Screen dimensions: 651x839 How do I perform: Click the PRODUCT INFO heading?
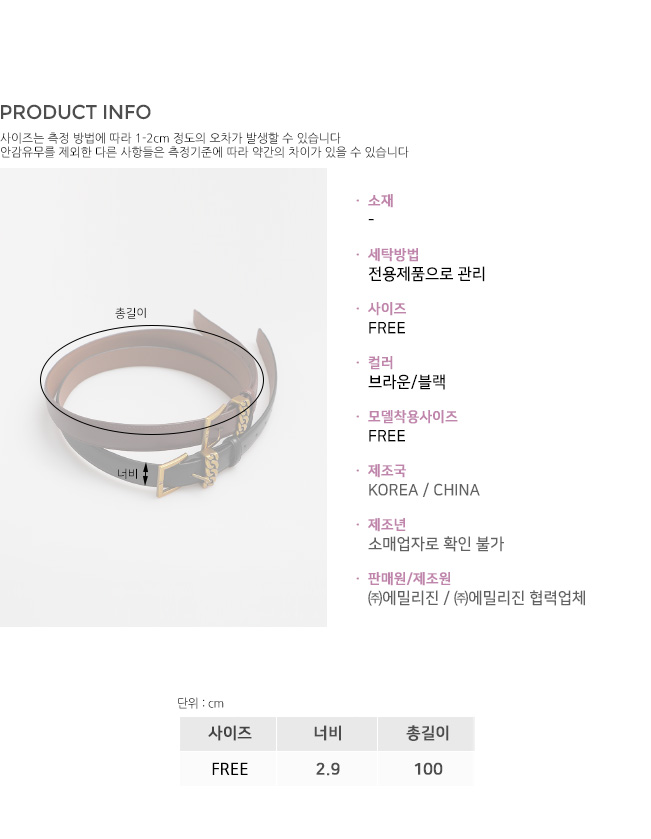click(x=75, y=112)
